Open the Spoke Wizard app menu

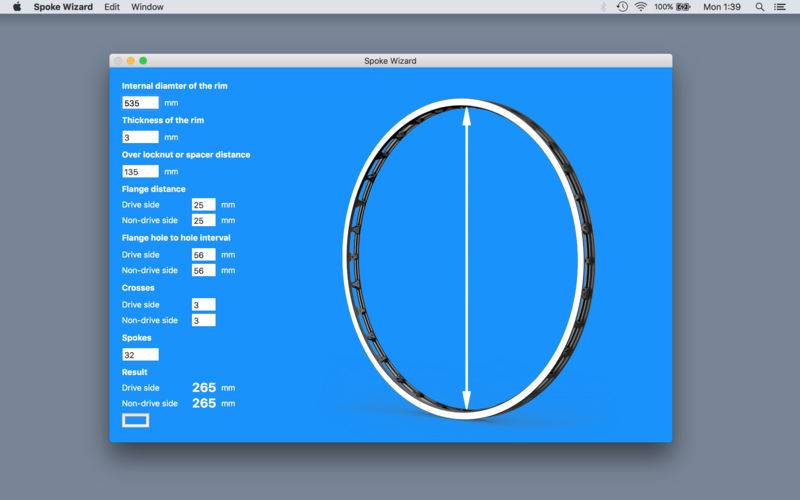click(63, 7)
